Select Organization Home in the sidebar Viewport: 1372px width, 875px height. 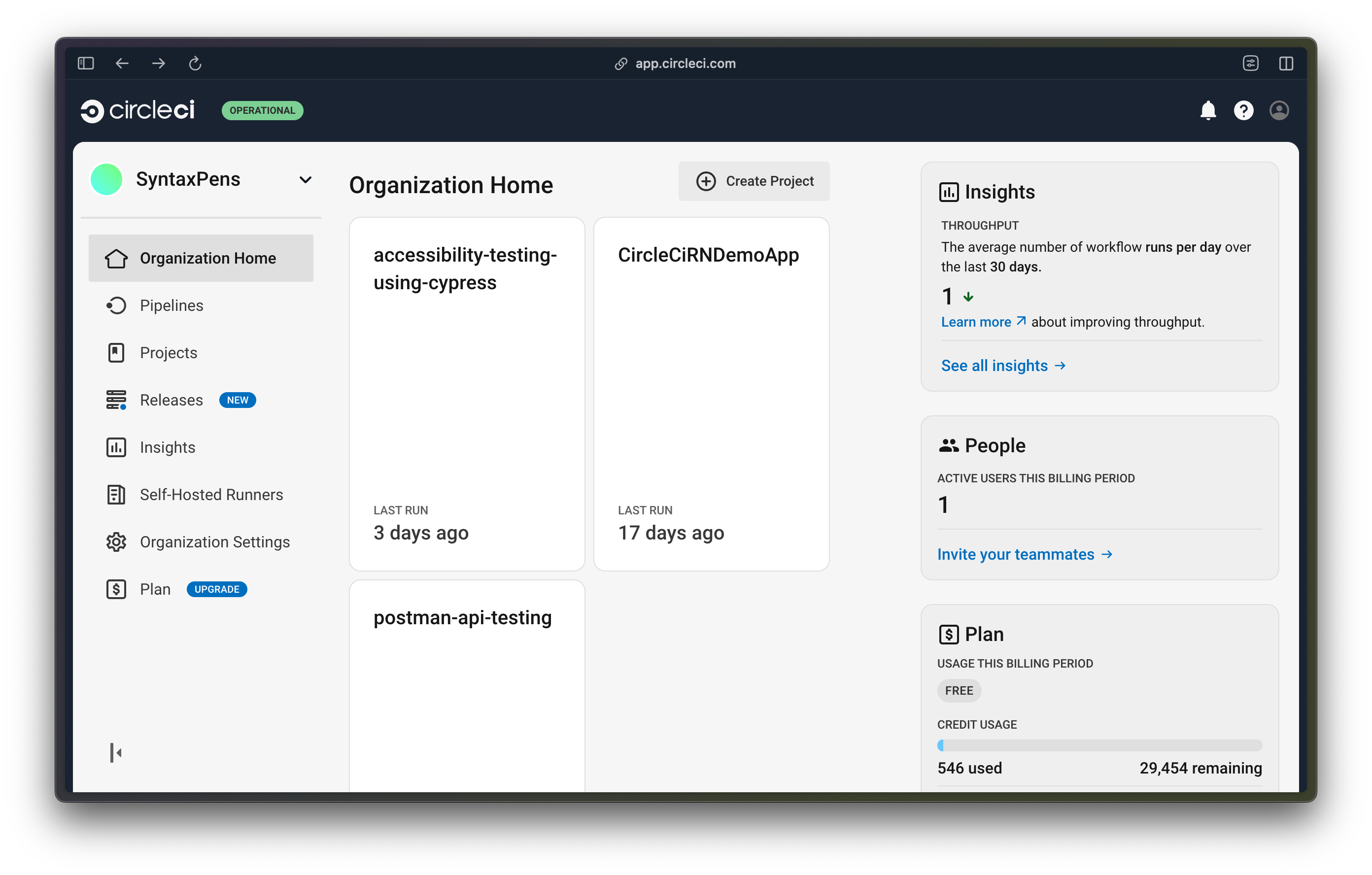tap(201, 258)
